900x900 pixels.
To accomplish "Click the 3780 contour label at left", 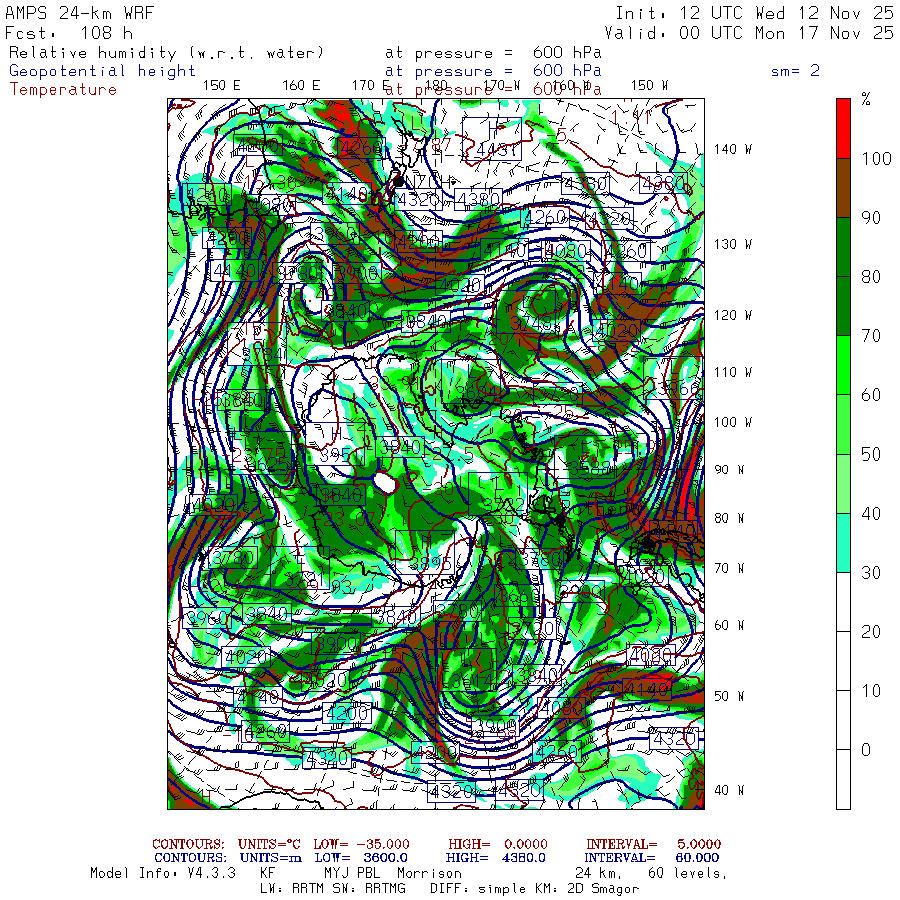I will pyautogui.click(x=233, y=558).
